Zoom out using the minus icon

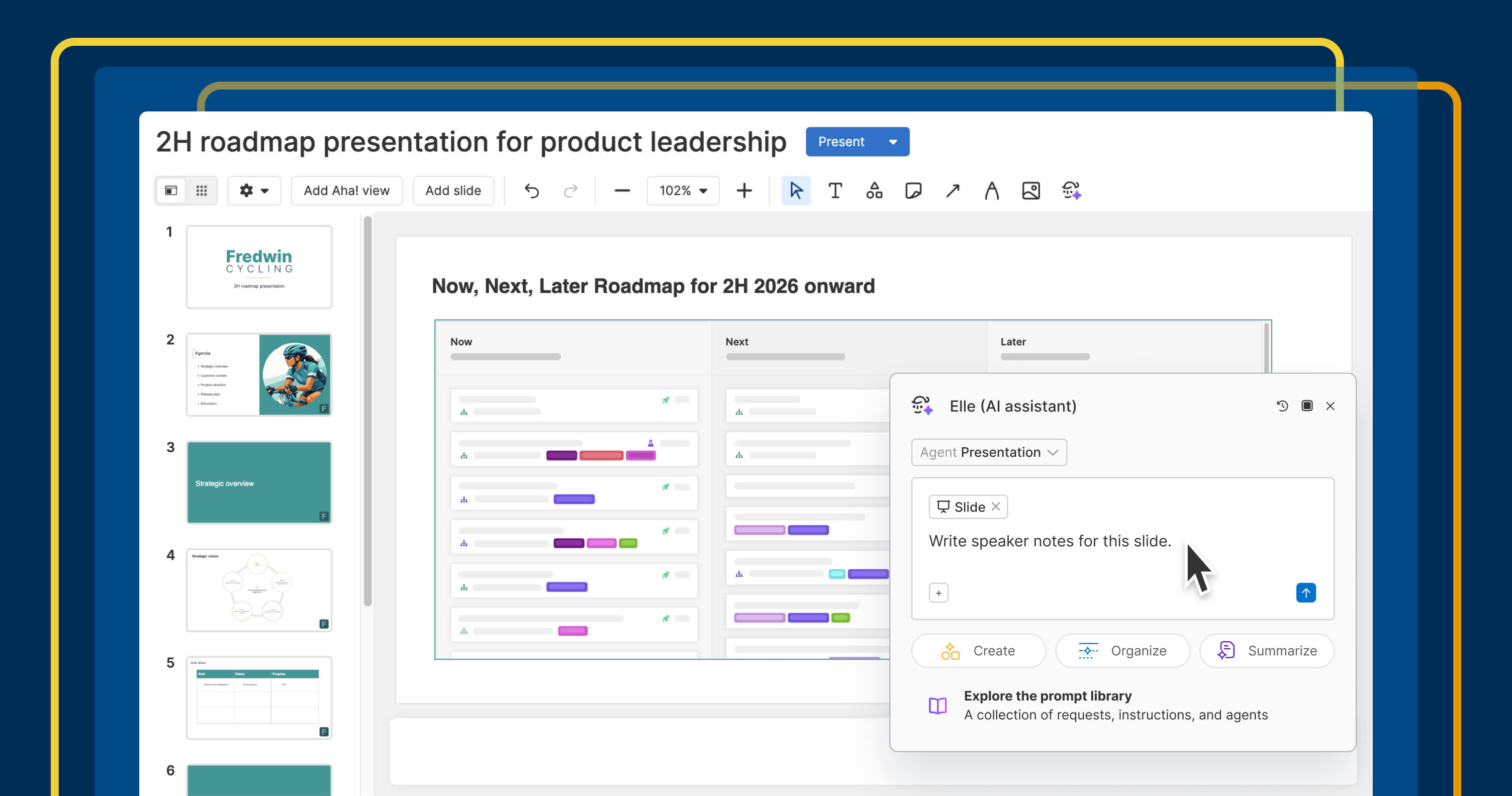(622, 190)
